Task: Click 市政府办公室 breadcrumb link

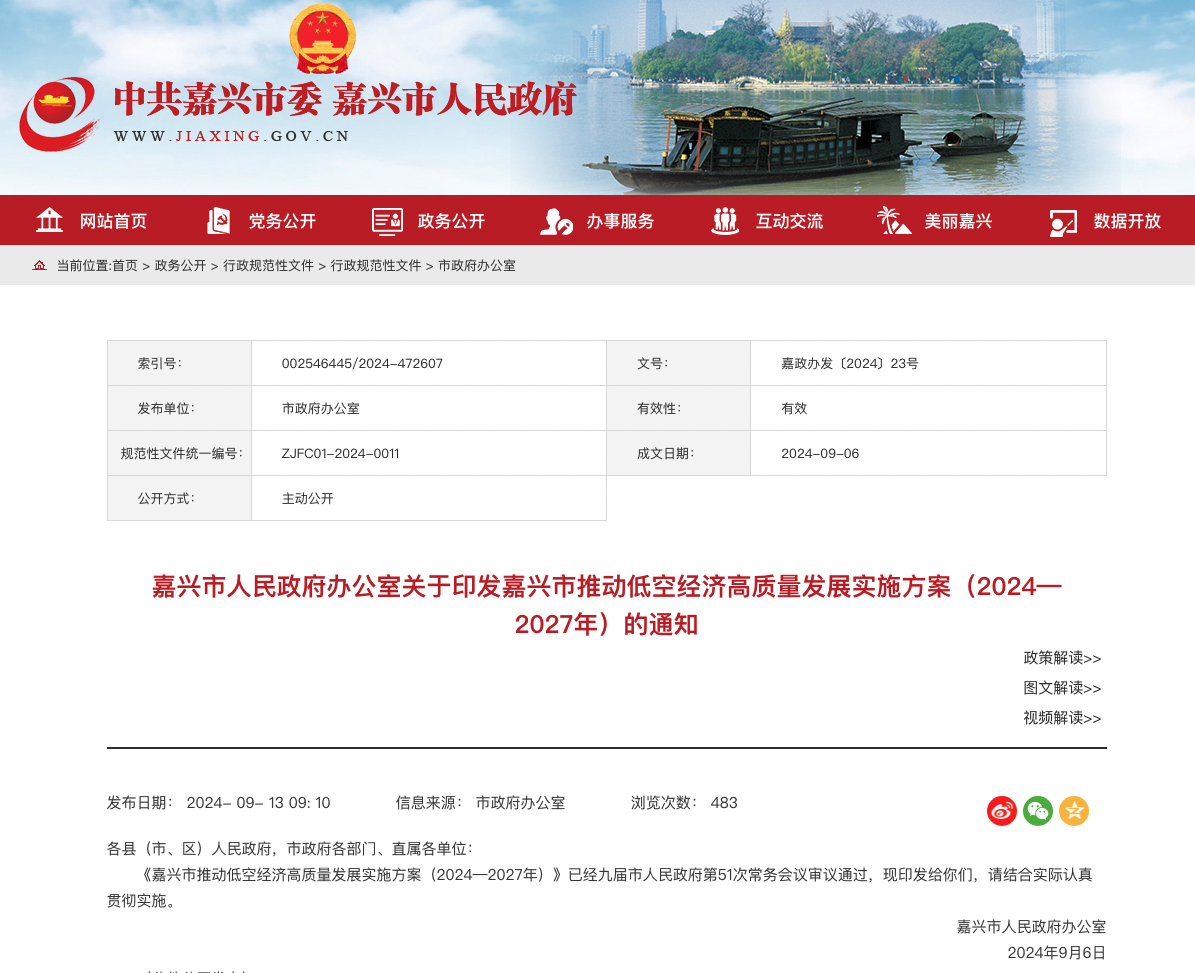Action: (477, 266)
